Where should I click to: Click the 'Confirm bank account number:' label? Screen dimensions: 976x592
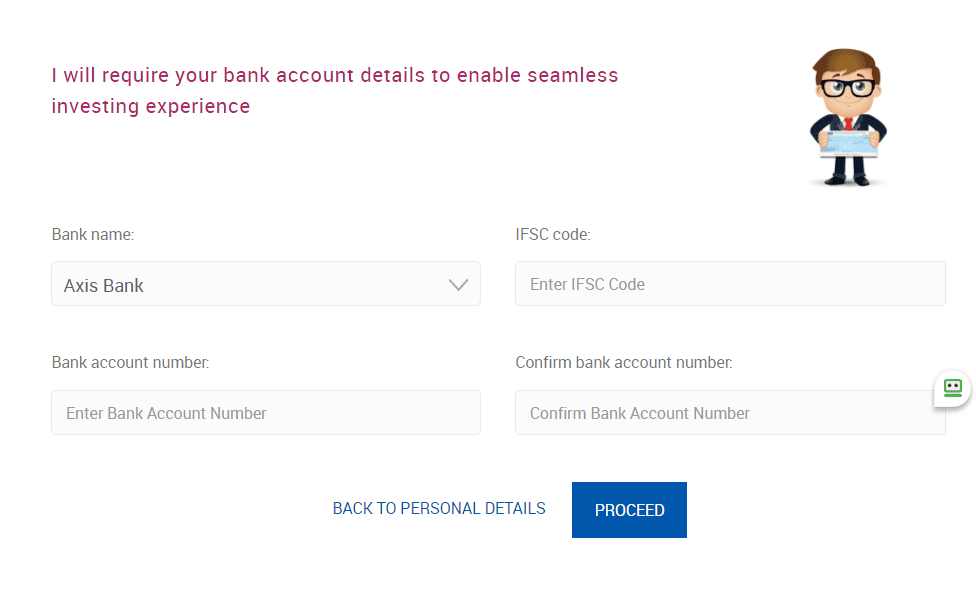624,362
